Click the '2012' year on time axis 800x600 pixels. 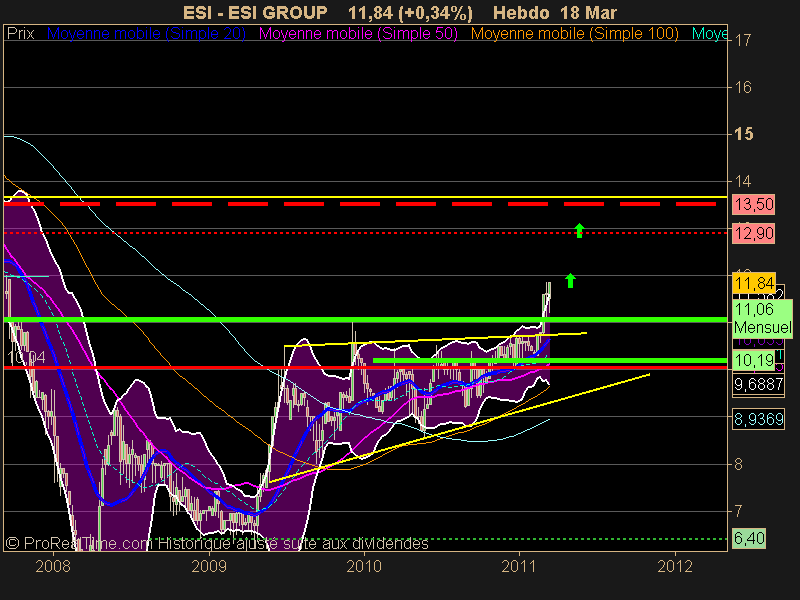(675, 566)
